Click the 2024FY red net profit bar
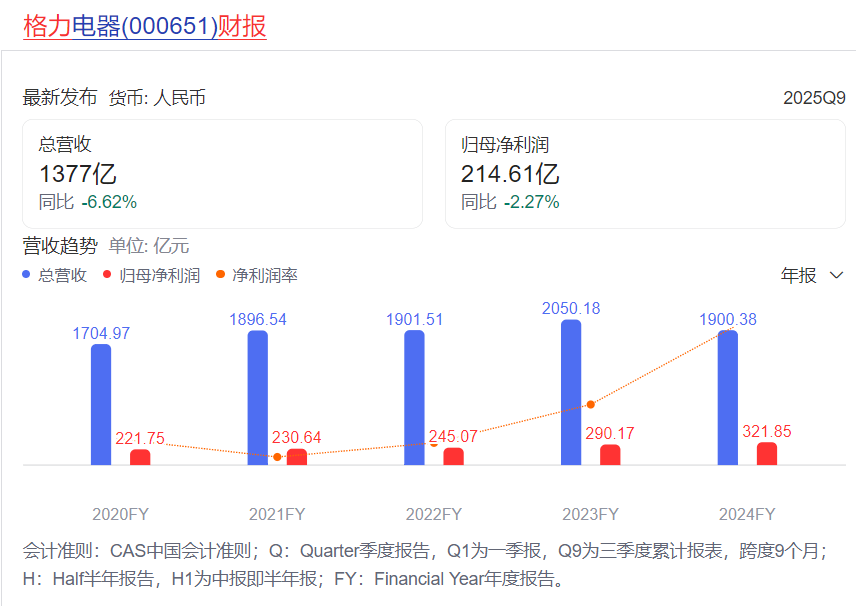 point(767,454)
